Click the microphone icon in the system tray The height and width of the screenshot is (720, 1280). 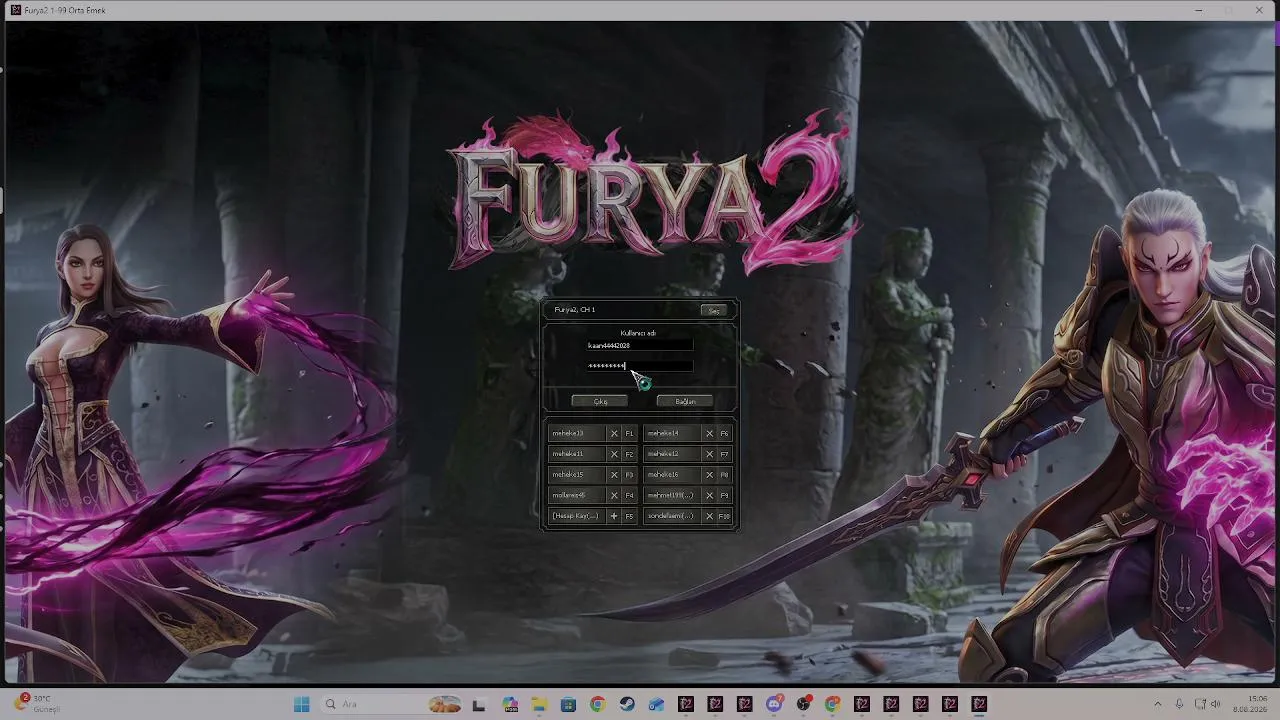[1180, 704]
